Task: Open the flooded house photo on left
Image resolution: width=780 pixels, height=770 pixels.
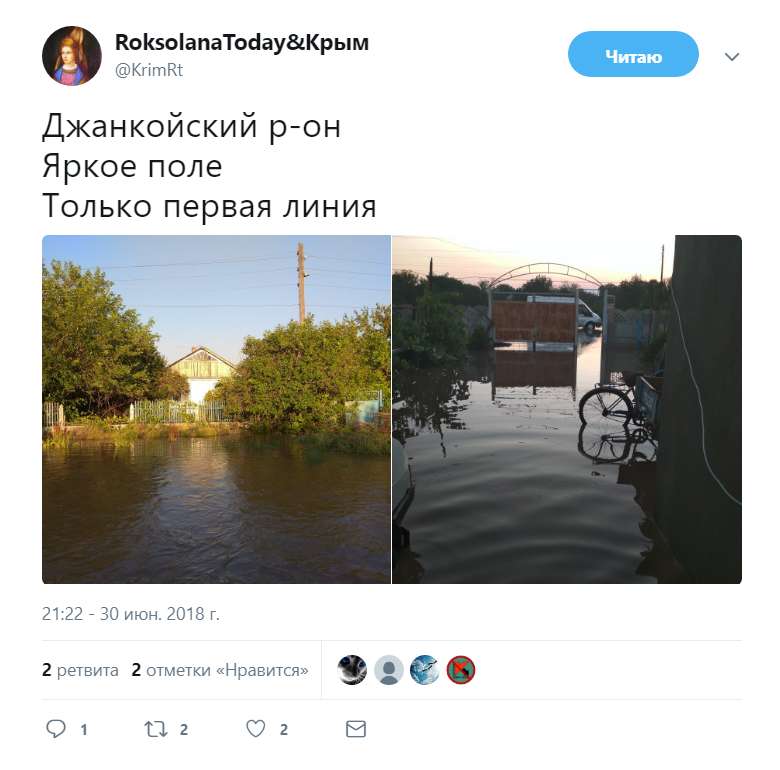Action: (x=216, y=409)
